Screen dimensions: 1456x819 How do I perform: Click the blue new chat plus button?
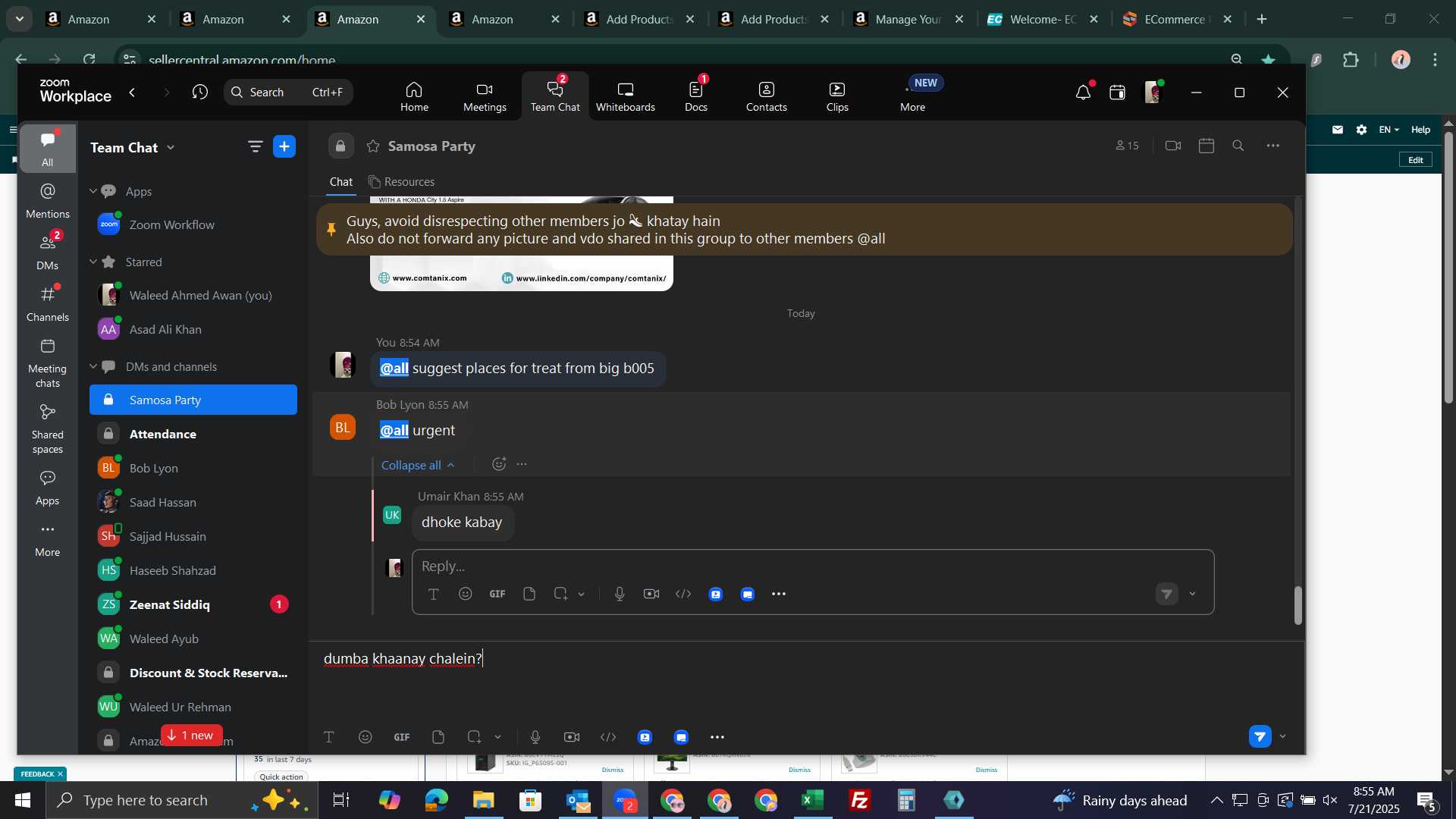click(284, 147)
